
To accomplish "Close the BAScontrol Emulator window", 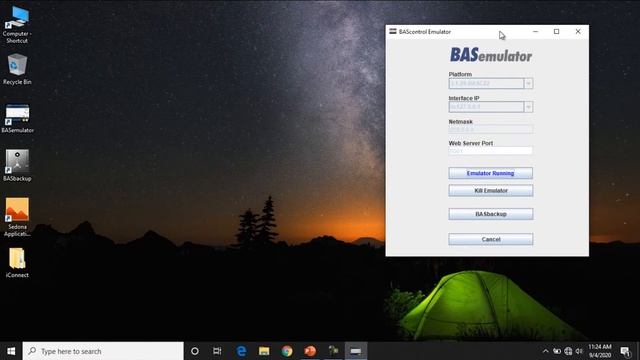I will pos(578,31).
